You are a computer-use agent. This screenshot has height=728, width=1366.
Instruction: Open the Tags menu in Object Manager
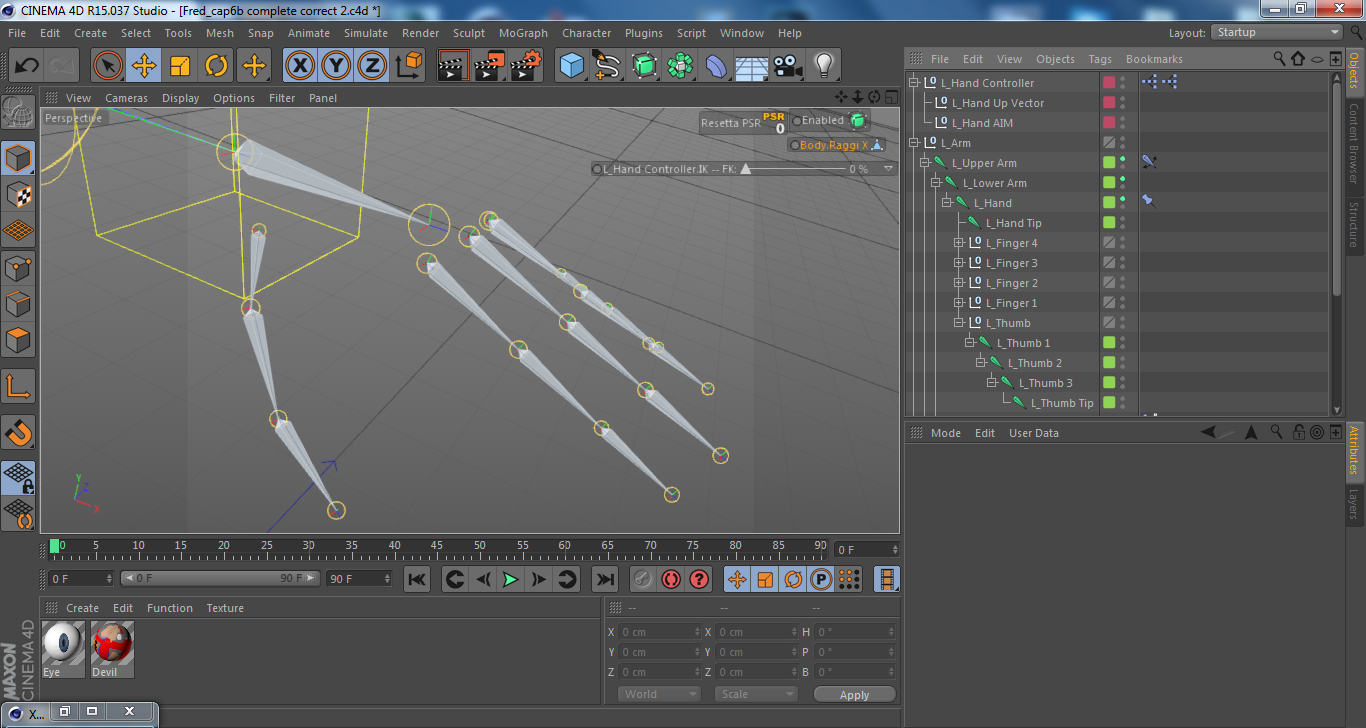pyautogui.click(x=1100, y=59)
